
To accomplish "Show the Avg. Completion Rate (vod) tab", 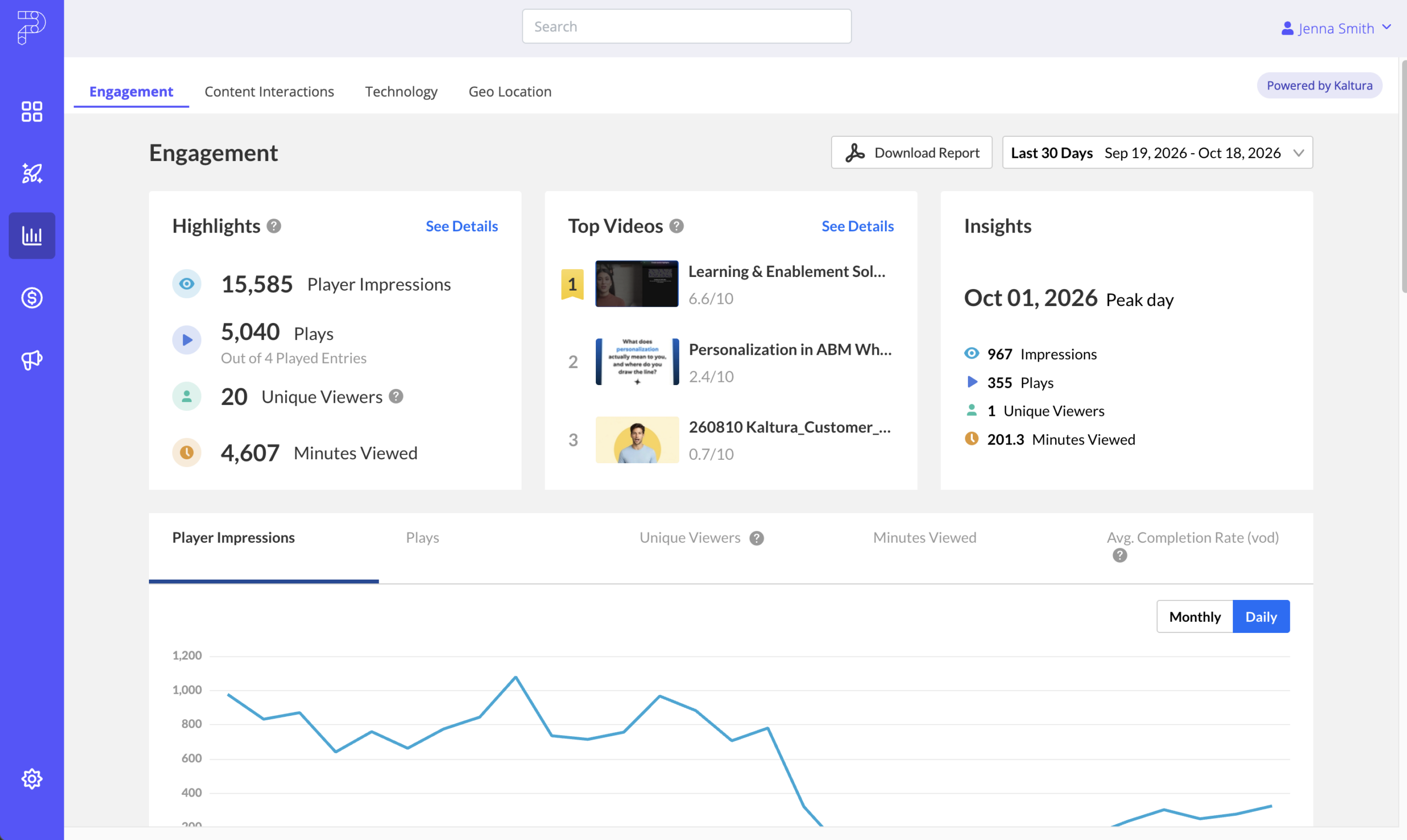I will pyautogui.click(x=1193, y=537).
